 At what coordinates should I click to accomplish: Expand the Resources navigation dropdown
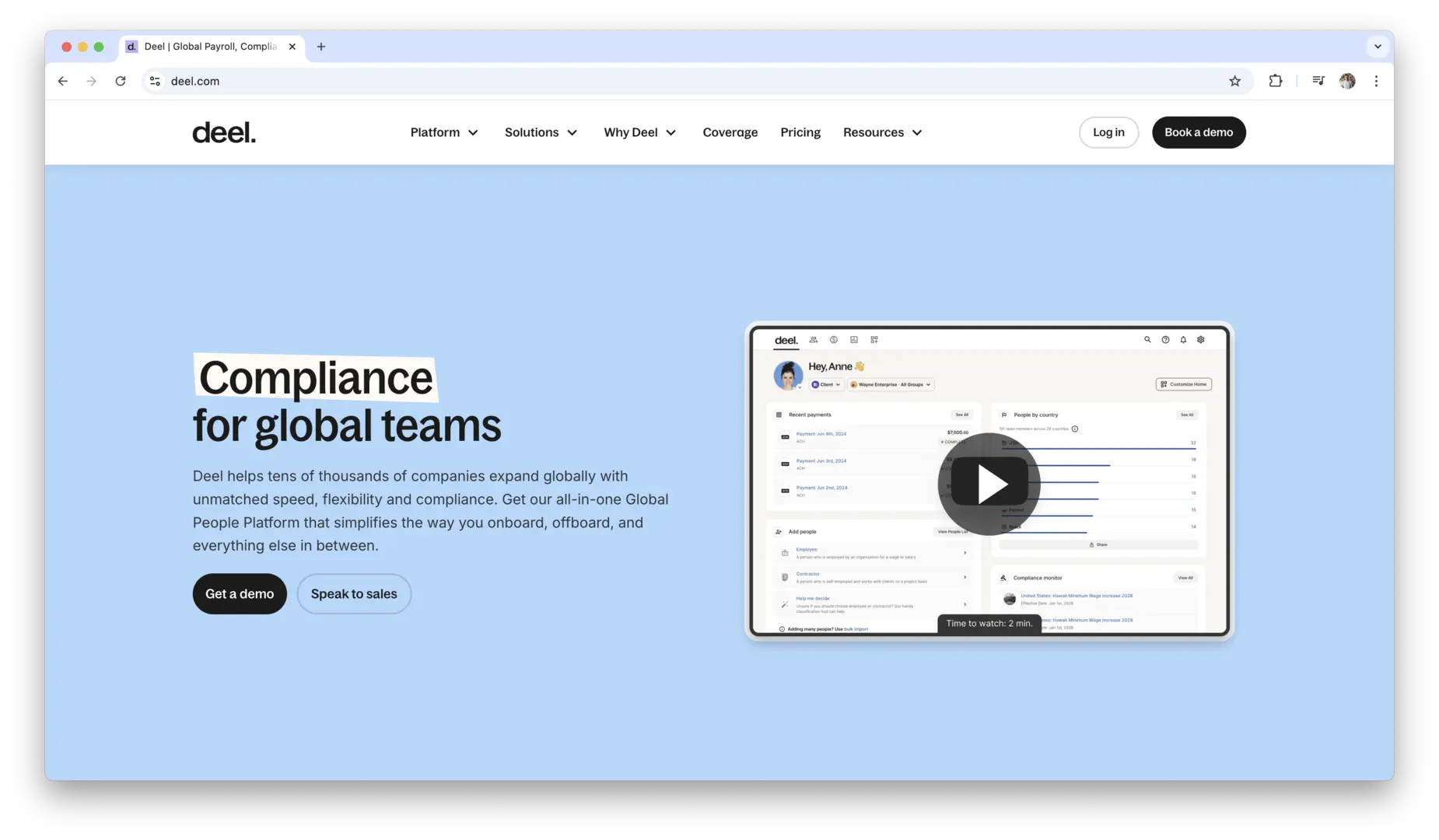click(x=883, y=132)
